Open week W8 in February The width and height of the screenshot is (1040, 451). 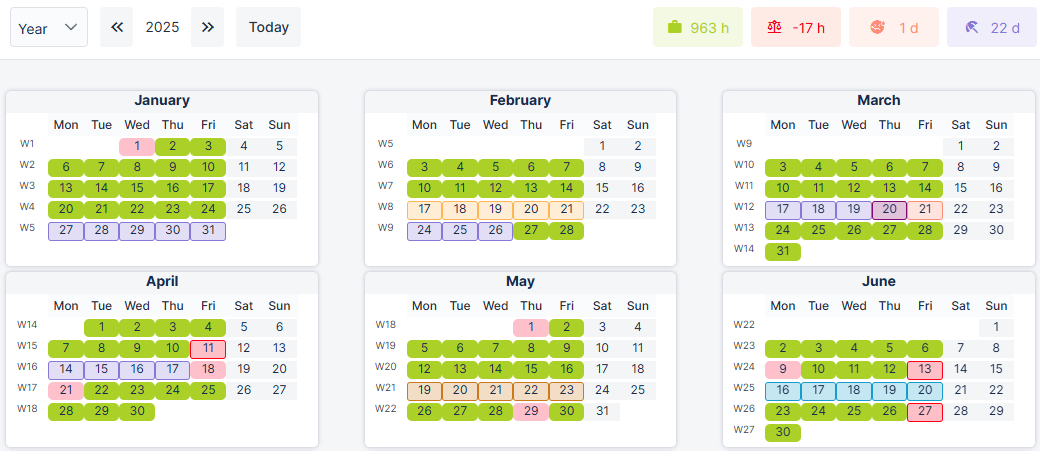coord(386,207)
